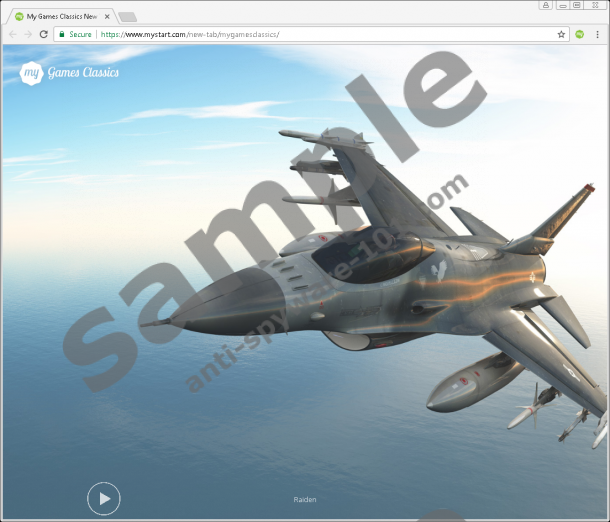Click the Chrome user profile icon

(546, 5)
